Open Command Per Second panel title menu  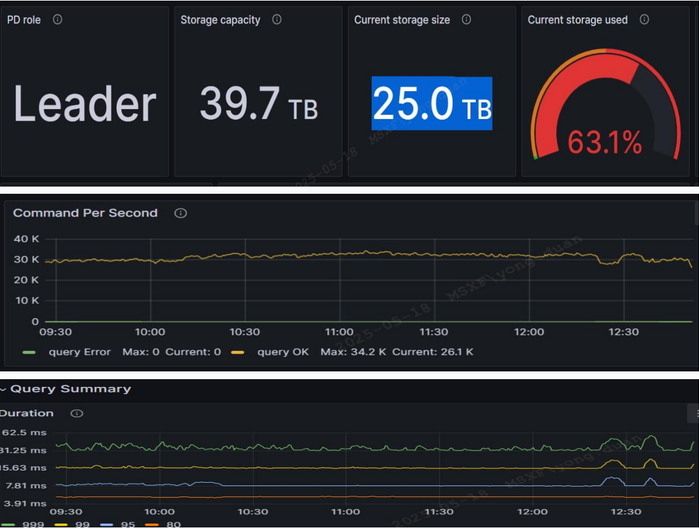click(85, 213)
